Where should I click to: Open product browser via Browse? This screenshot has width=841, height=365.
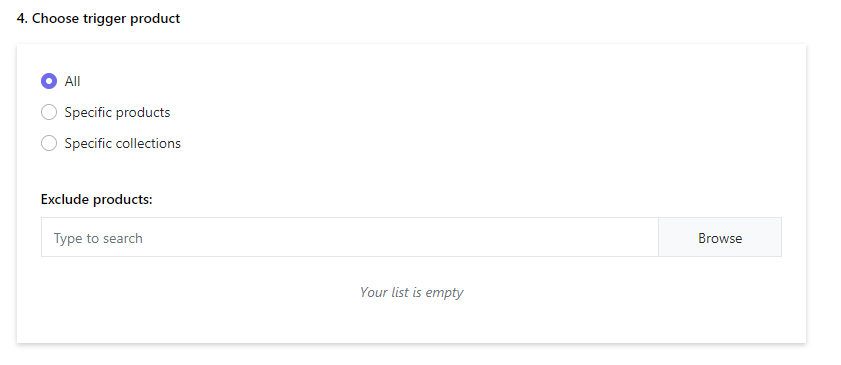(720, 237)
